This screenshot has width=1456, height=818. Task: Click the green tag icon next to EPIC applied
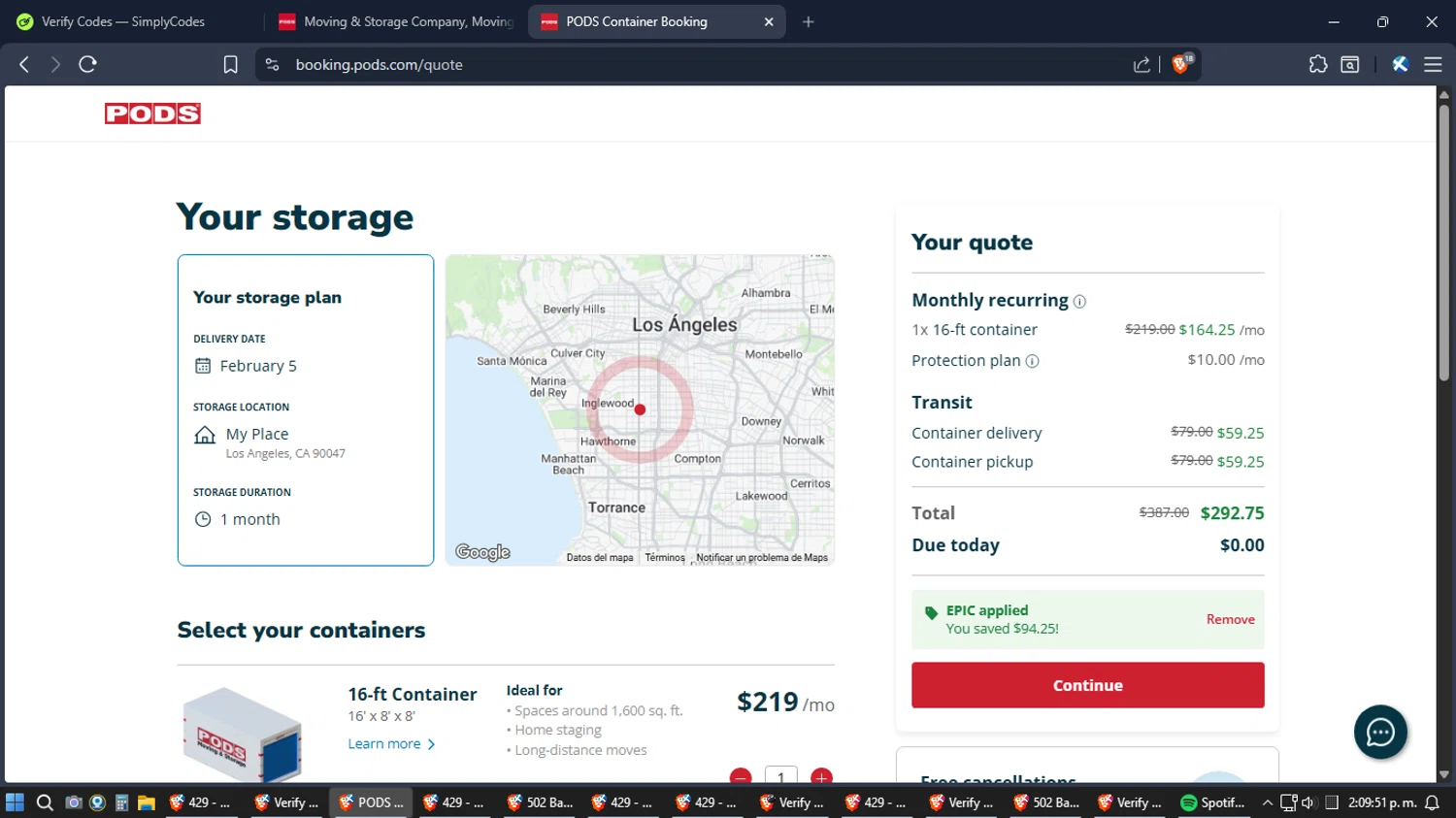pos(931,612)
